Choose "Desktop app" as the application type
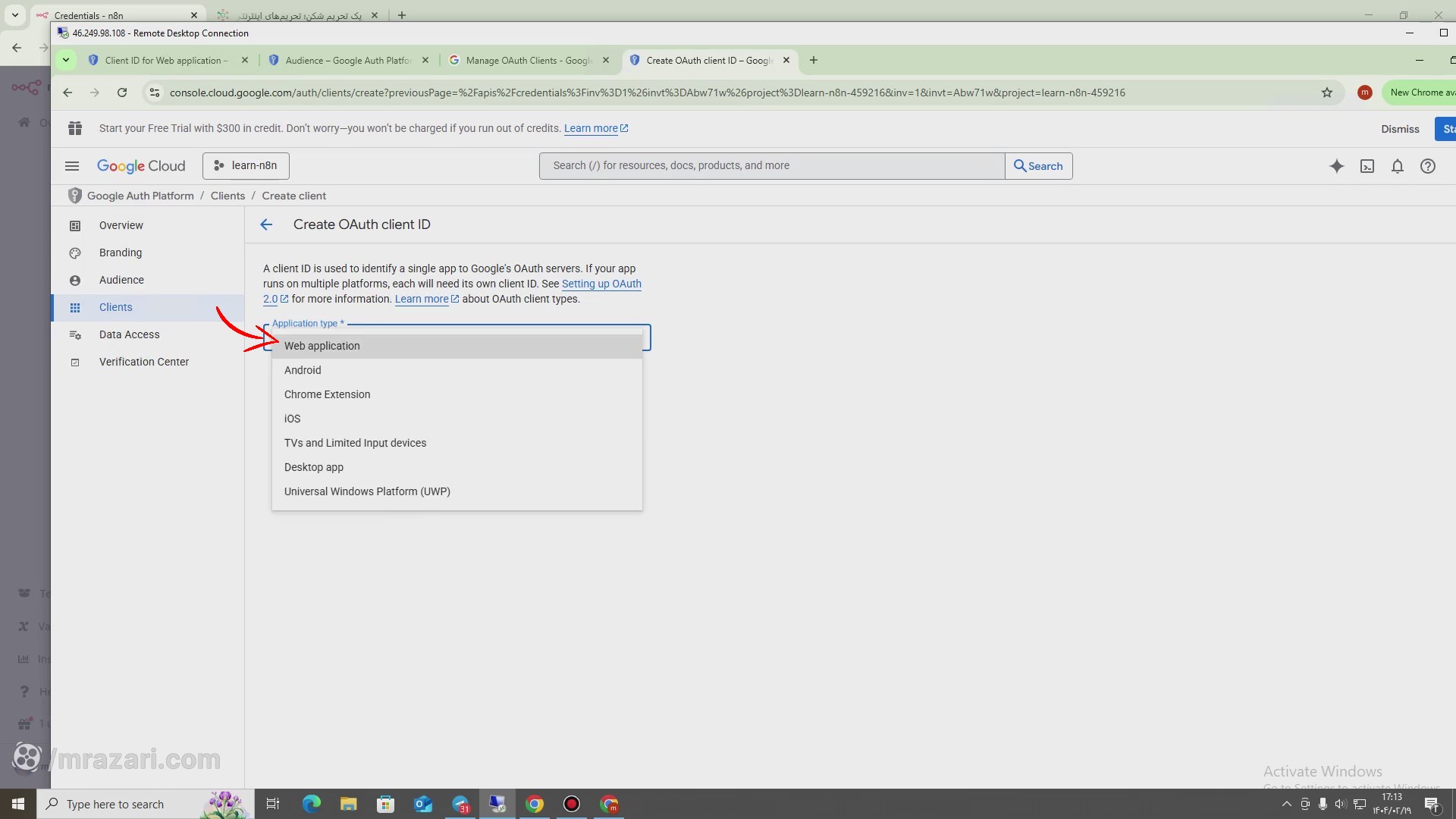The image size is (1456, 819). coord(314,467)
